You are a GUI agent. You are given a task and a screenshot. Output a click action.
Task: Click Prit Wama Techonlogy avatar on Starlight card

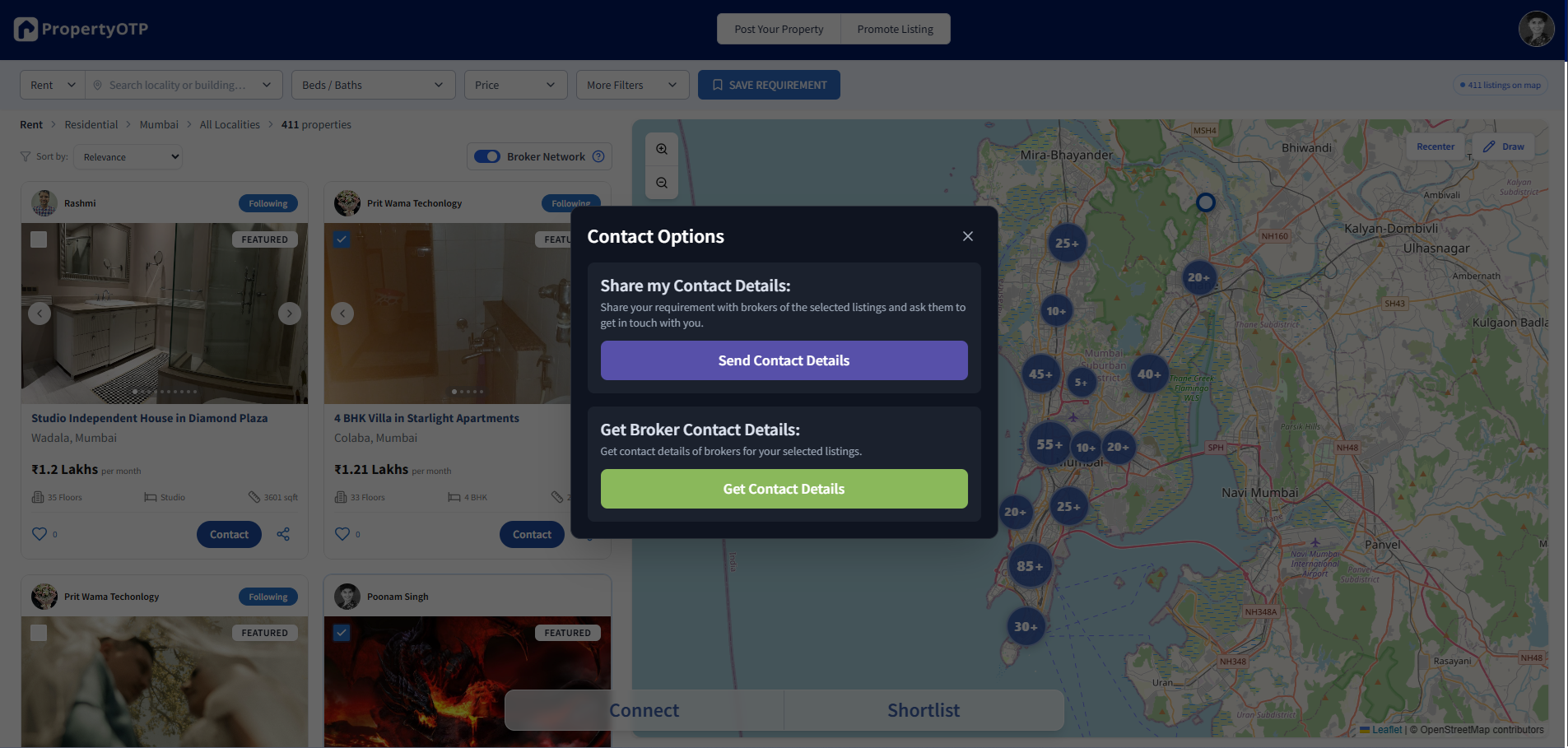pyautogui.click(x=347, y=203)
